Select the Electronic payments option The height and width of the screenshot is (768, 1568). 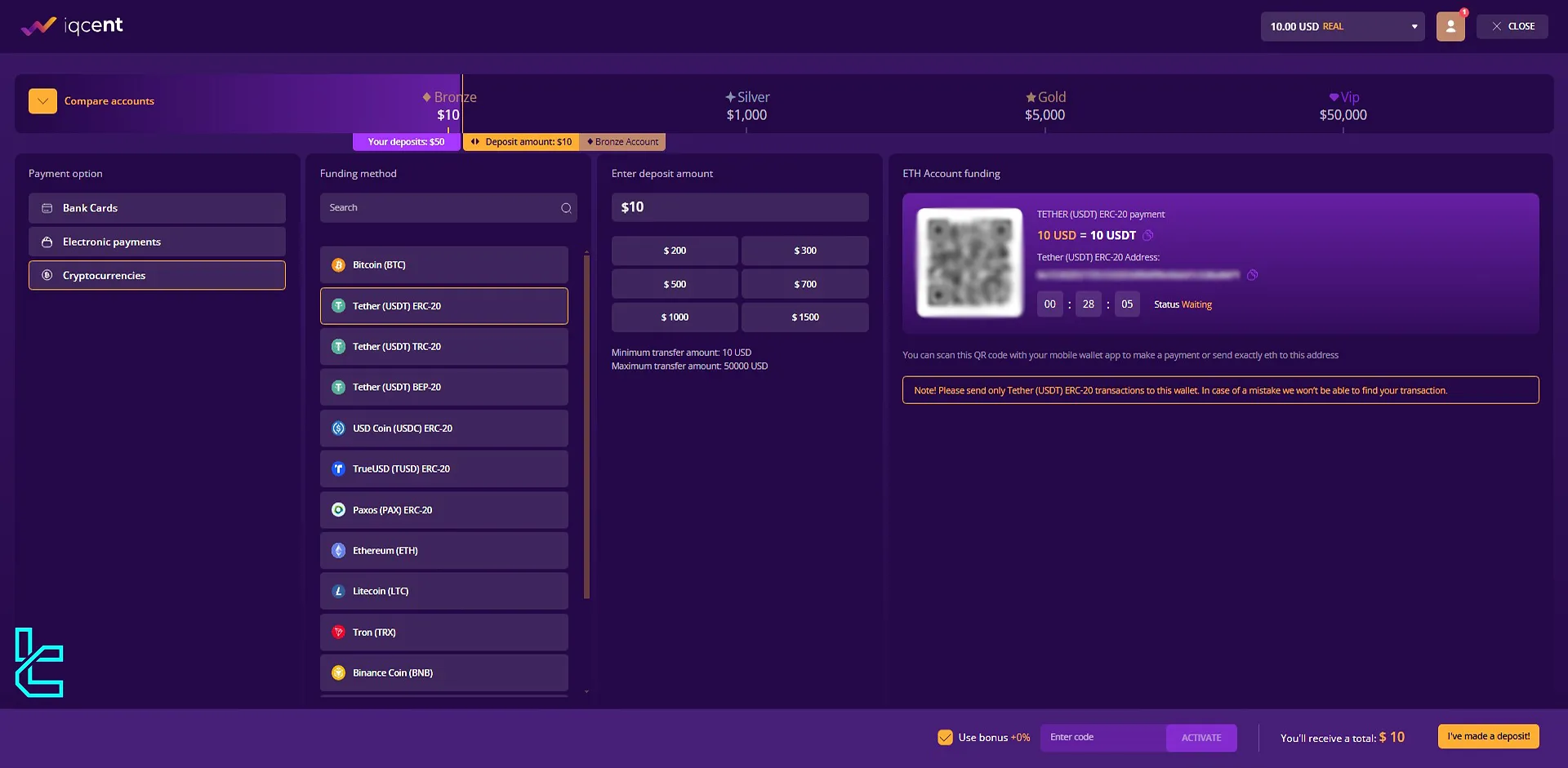[x=157, y=242]
